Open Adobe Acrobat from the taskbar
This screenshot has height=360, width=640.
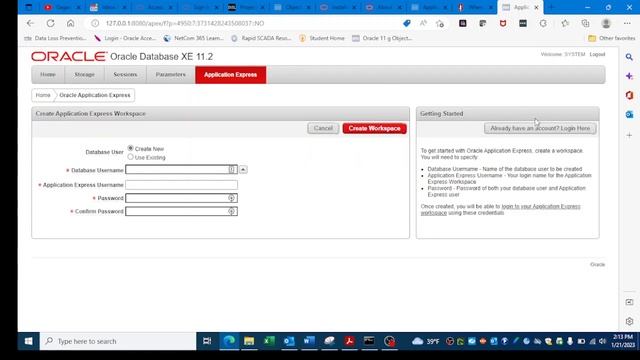tap(349, 341)
